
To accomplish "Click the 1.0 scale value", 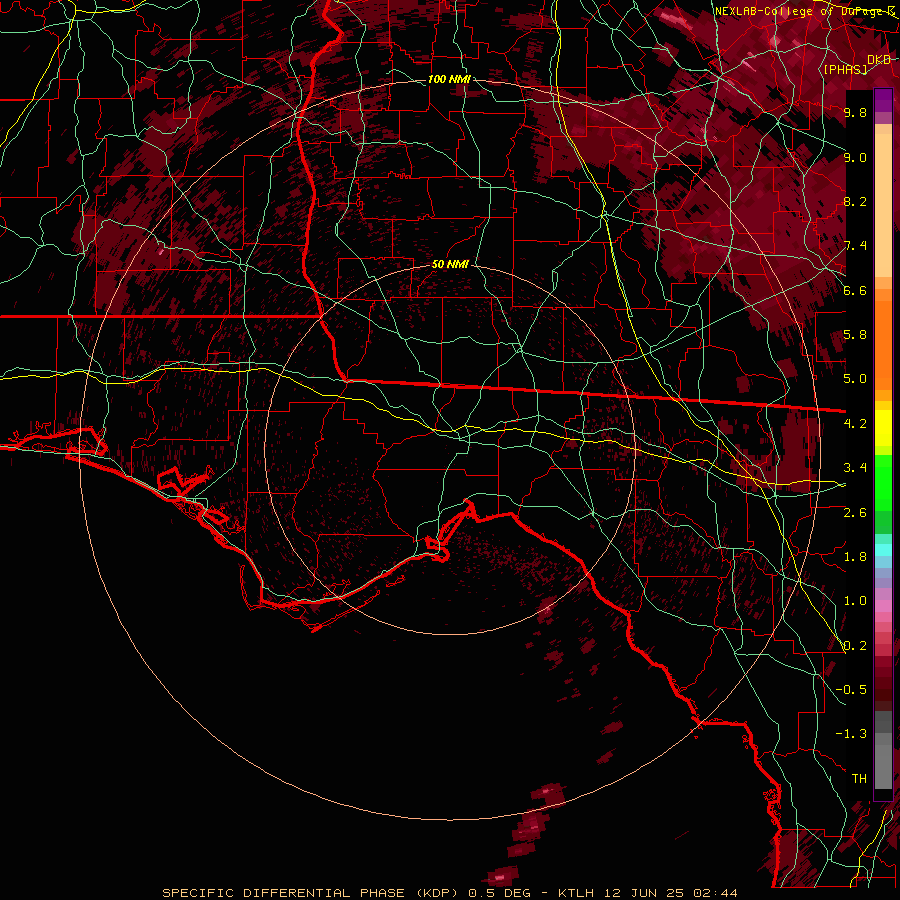I will click(x=855, y=601).
